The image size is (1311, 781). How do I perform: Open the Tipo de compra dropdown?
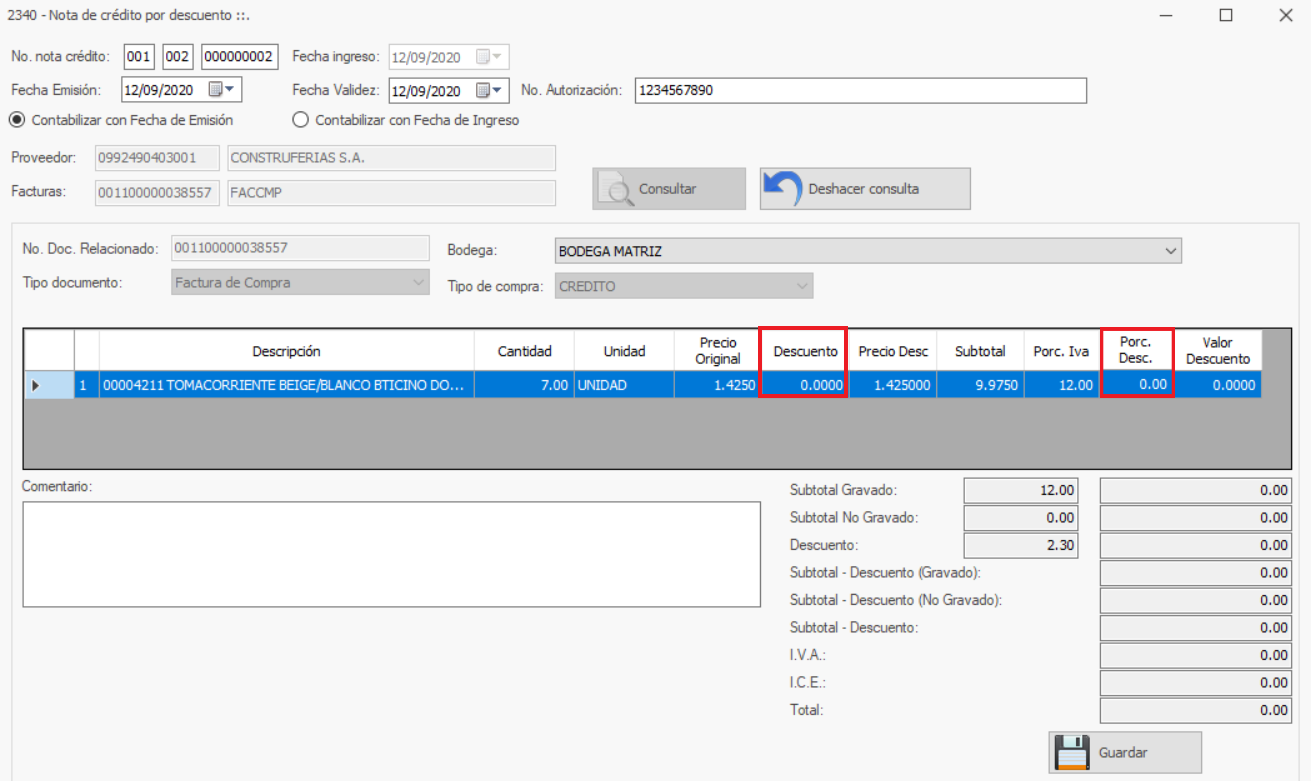[801, 287]
